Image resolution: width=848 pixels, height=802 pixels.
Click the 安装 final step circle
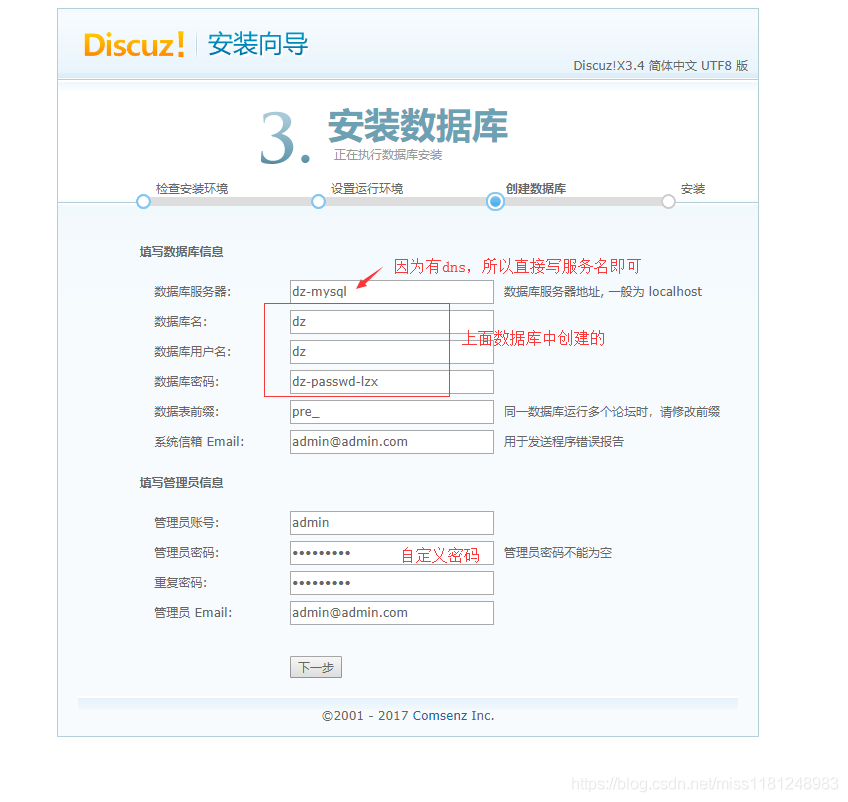[668, 202]
